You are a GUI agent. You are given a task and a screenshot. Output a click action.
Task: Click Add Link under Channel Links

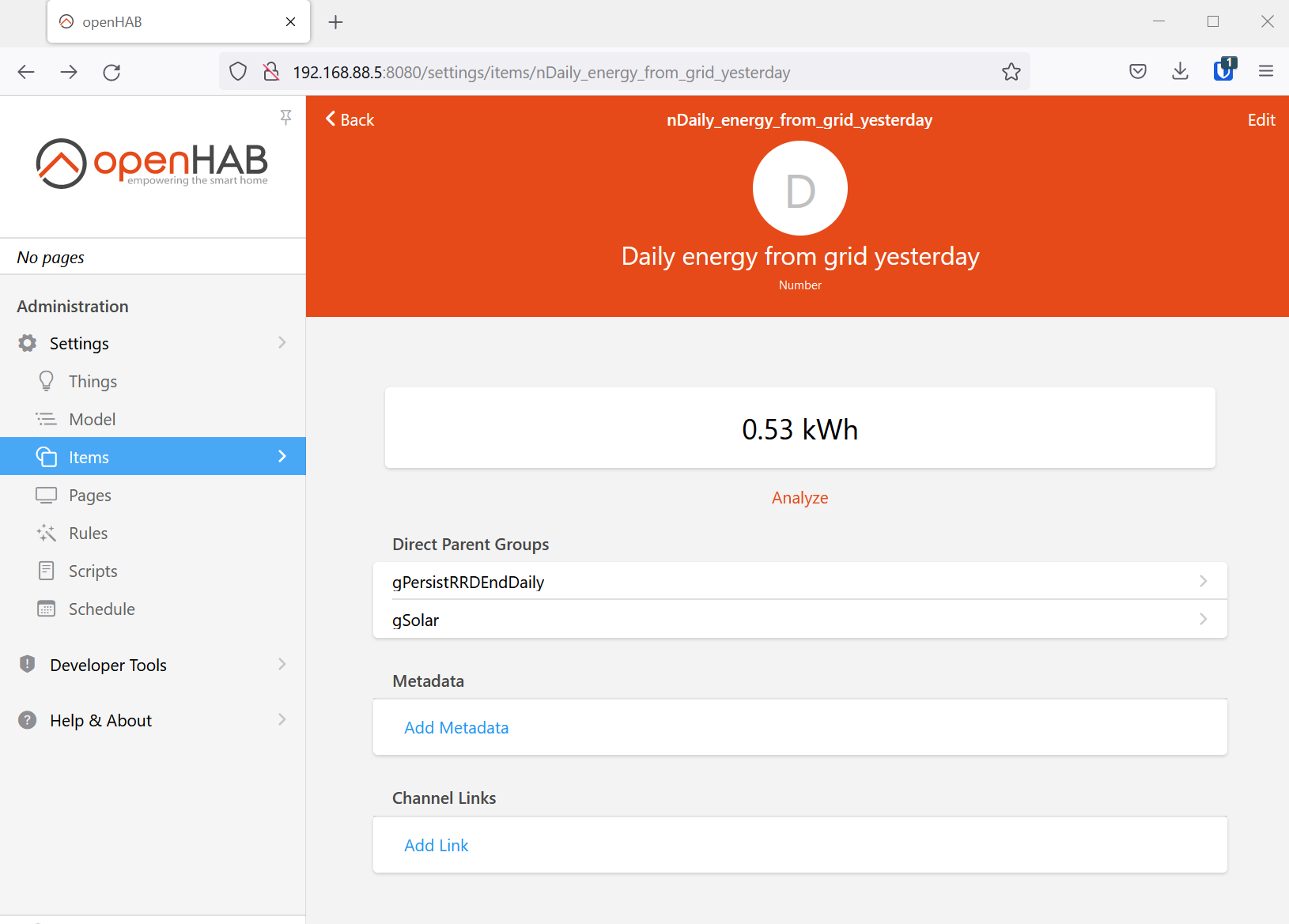pyautogui.click(x=436, y=845)
